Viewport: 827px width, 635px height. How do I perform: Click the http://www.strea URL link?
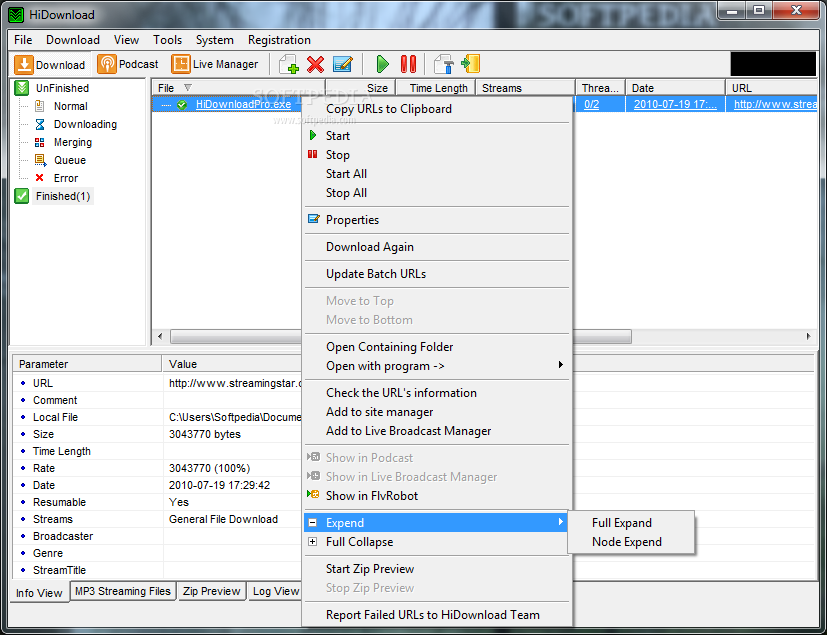coord(775,104)
